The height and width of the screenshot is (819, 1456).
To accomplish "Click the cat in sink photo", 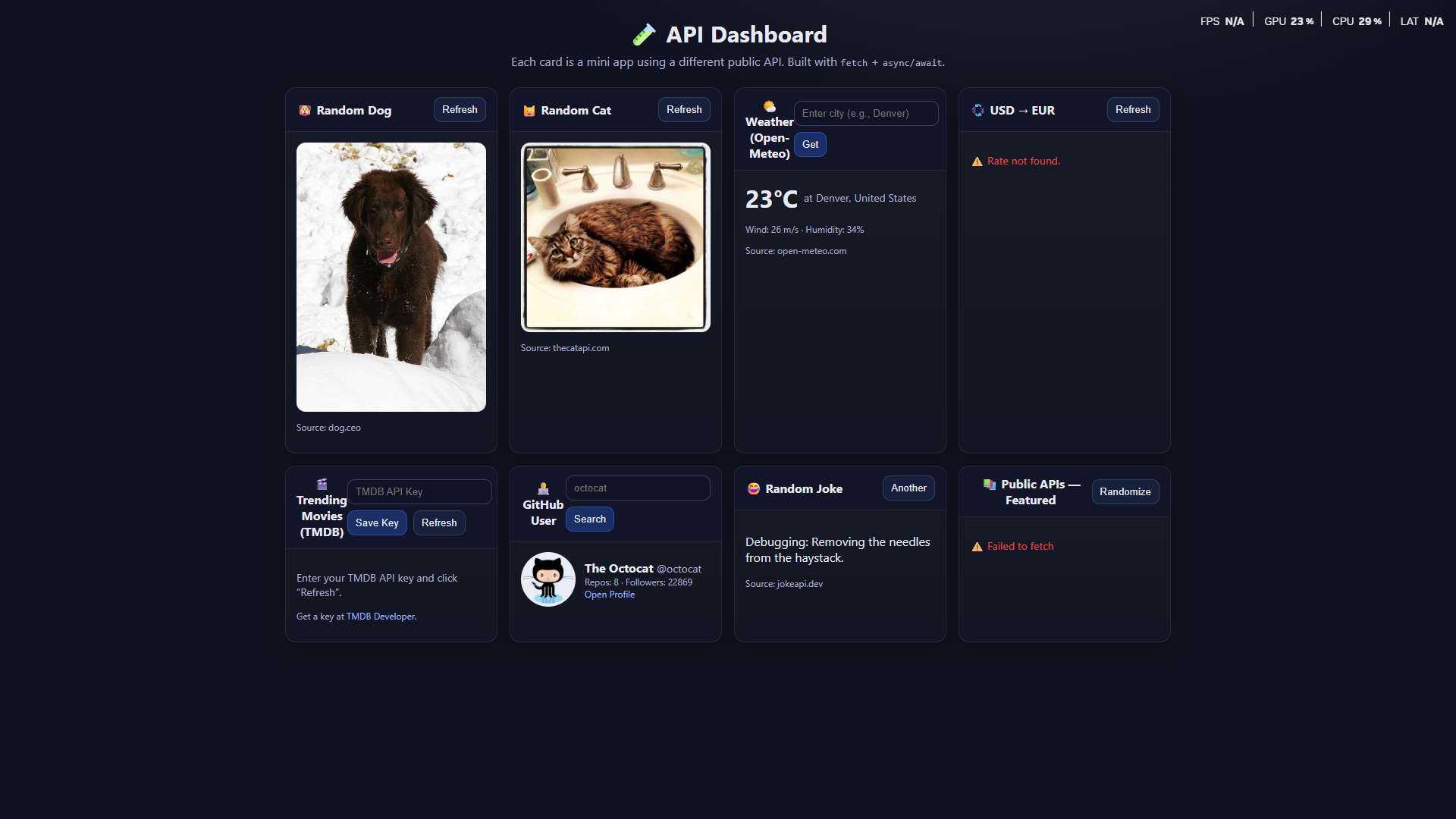I will tap(616, 237).
